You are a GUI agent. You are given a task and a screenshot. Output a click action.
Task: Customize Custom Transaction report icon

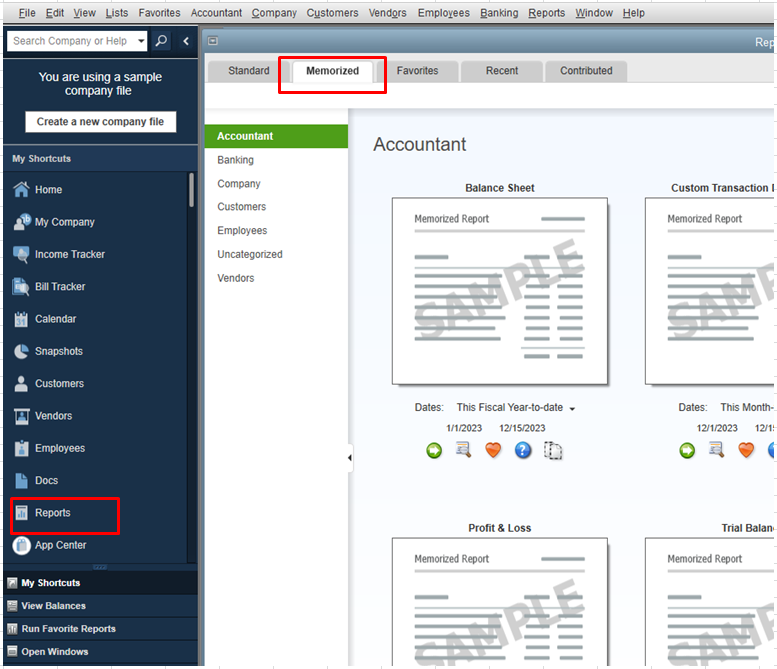[x=716, y=450]
